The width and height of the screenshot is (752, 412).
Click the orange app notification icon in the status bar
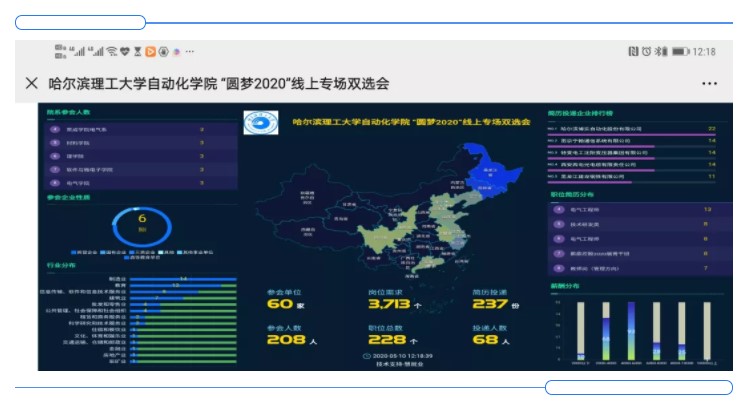(151, 51)
